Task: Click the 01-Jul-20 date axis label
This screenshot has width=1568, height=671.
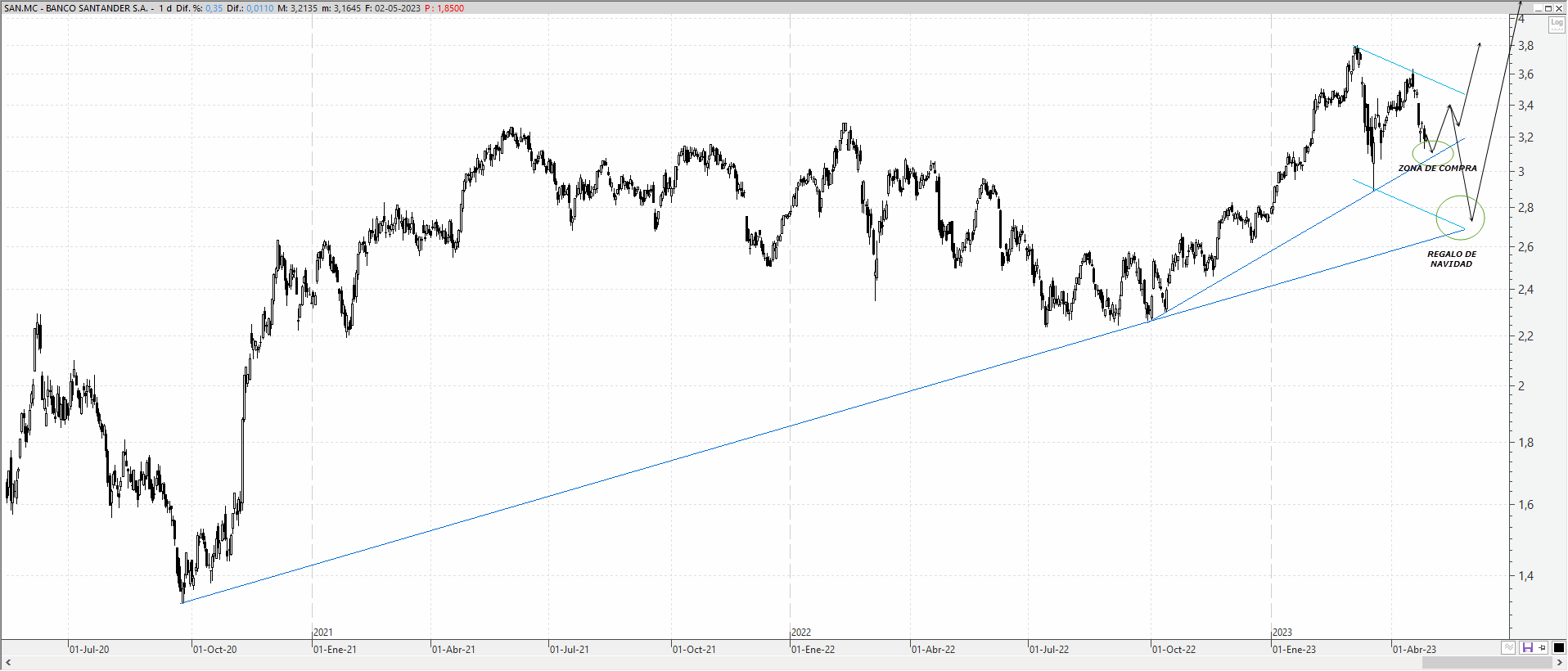Action: click(89, 650)
